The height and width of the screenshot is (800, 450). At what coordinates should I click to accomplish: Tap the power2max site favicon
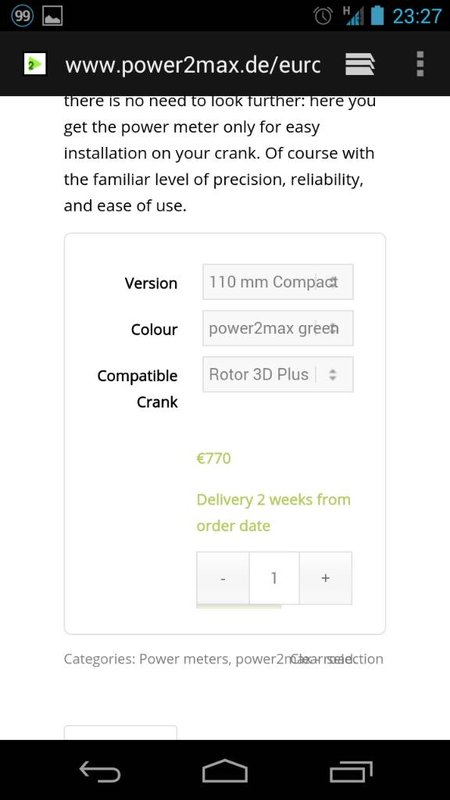(35, 64)
